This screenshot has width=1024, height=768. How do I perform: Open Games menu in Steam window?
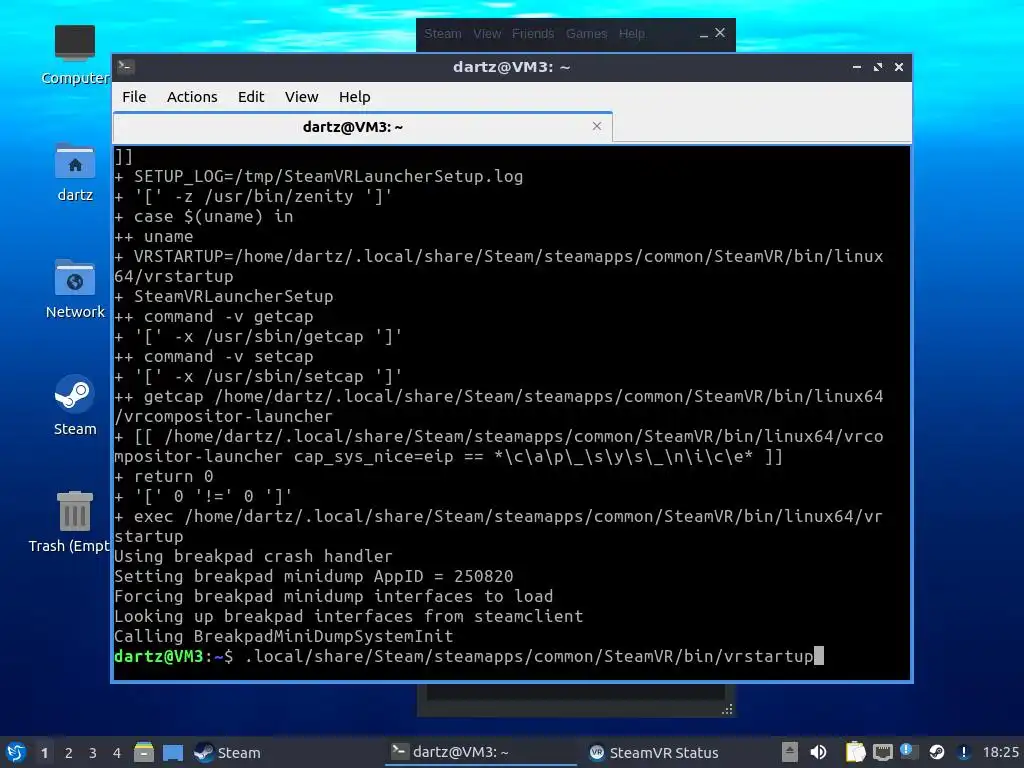(x=586, y=33)
